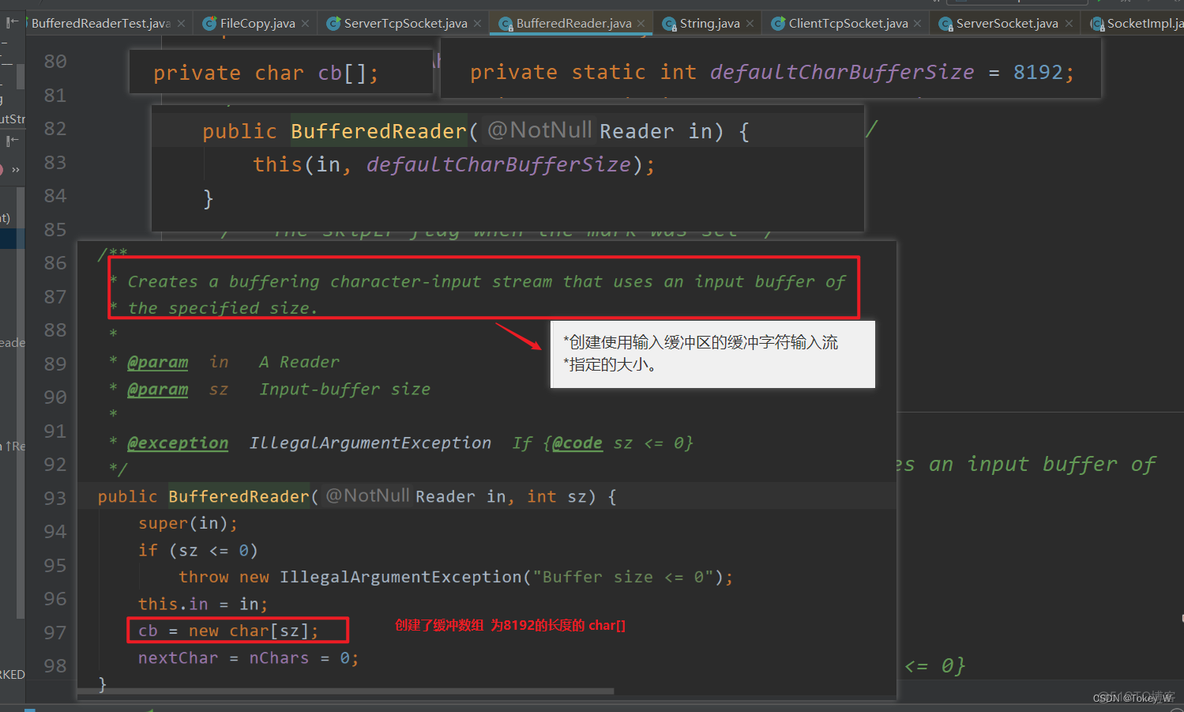Click 'Creates a buffering character-input stream' comment
The height and width of the screenshot is (712, 1184).
[x=340, y=282]
